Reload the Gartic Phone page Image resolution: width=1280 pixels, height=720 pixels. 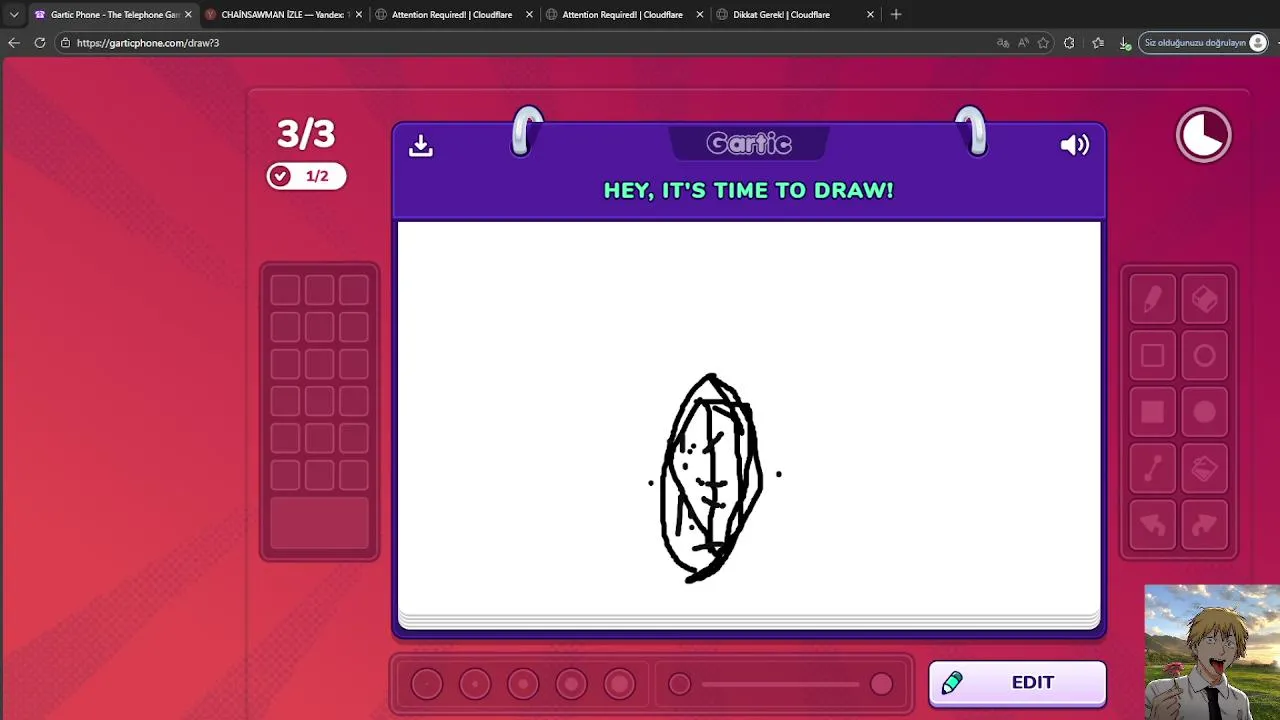[40, 43]
